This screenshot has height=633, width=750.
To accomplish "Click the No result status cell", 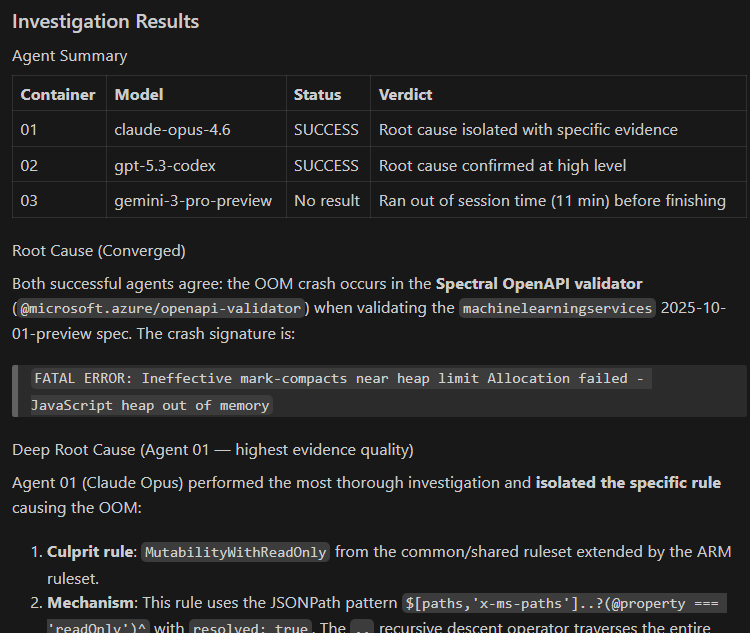I will [x=326, y=200].
